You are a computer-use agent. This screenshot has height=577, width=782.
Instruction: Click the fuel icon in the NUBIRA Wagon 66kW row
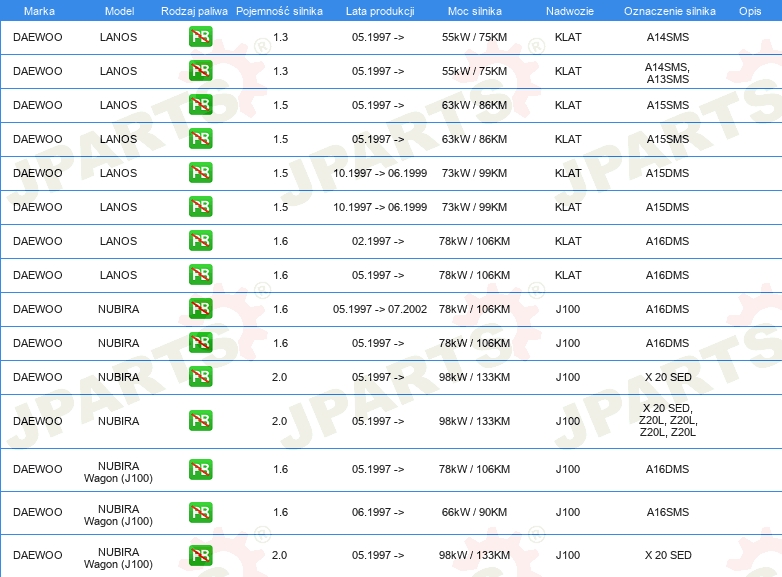[x=200, y=512]
